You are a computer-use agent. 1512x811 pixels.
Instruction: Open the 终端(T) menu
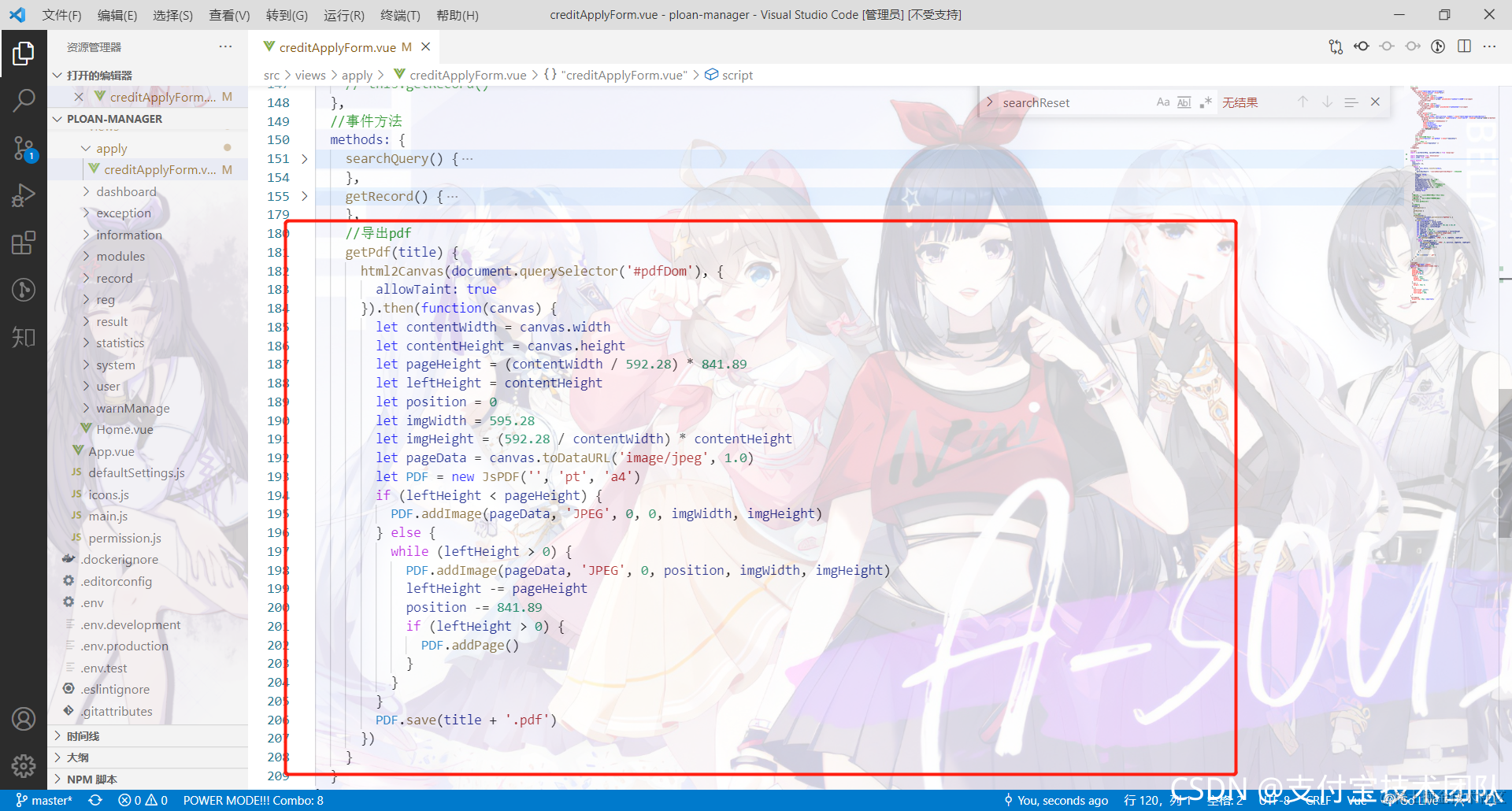pyautogui.click(x=400, y=15)
